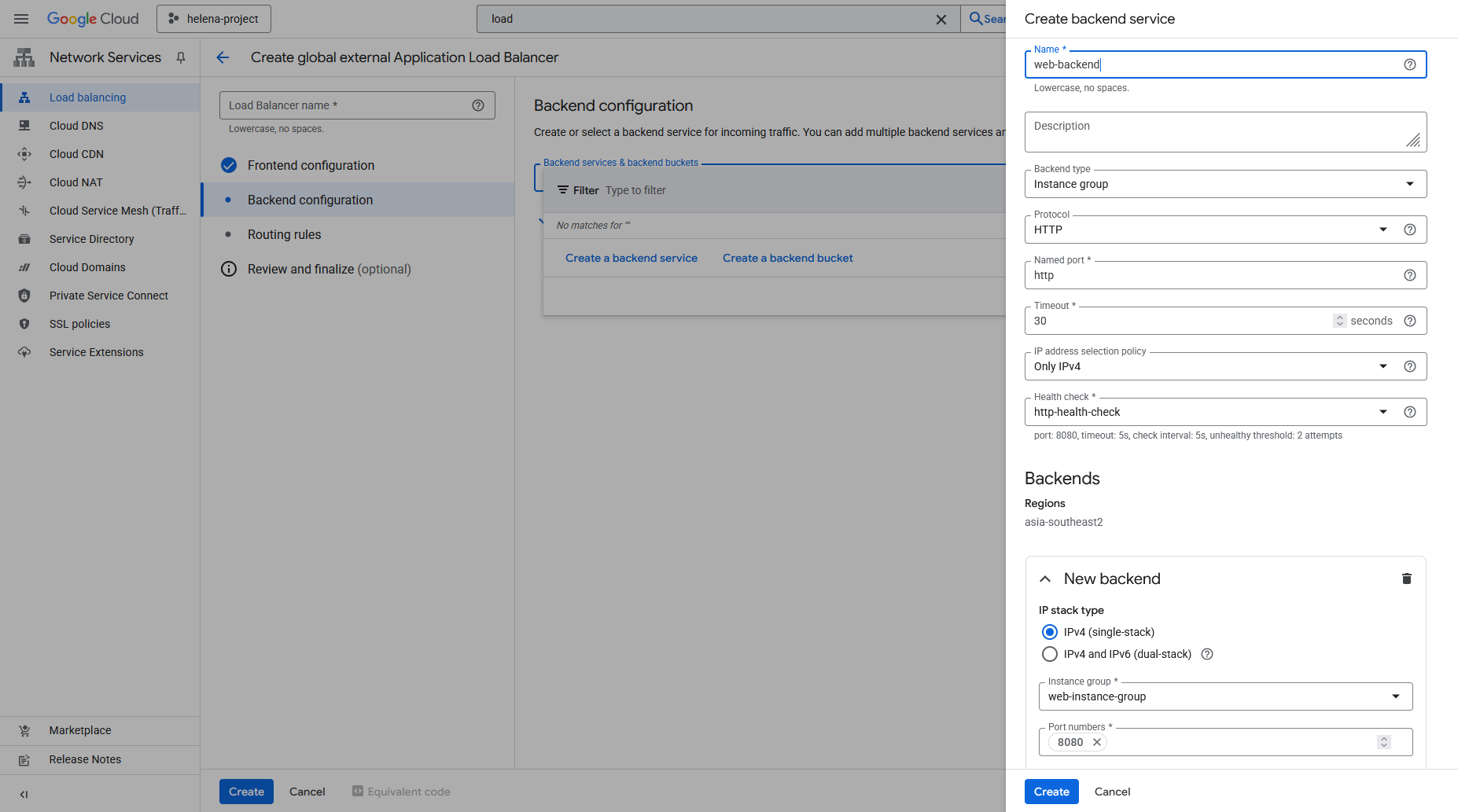Image resolution: width=1458 pixels, height=812 pixels.
Task: Click the back arrow next to page title
Action: [223, 57]
